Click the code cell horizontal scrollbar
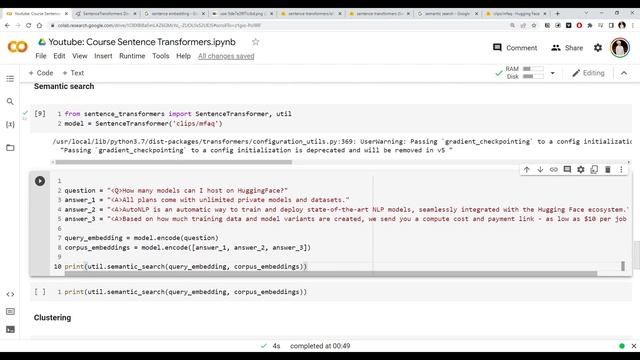 pos(331,273)
